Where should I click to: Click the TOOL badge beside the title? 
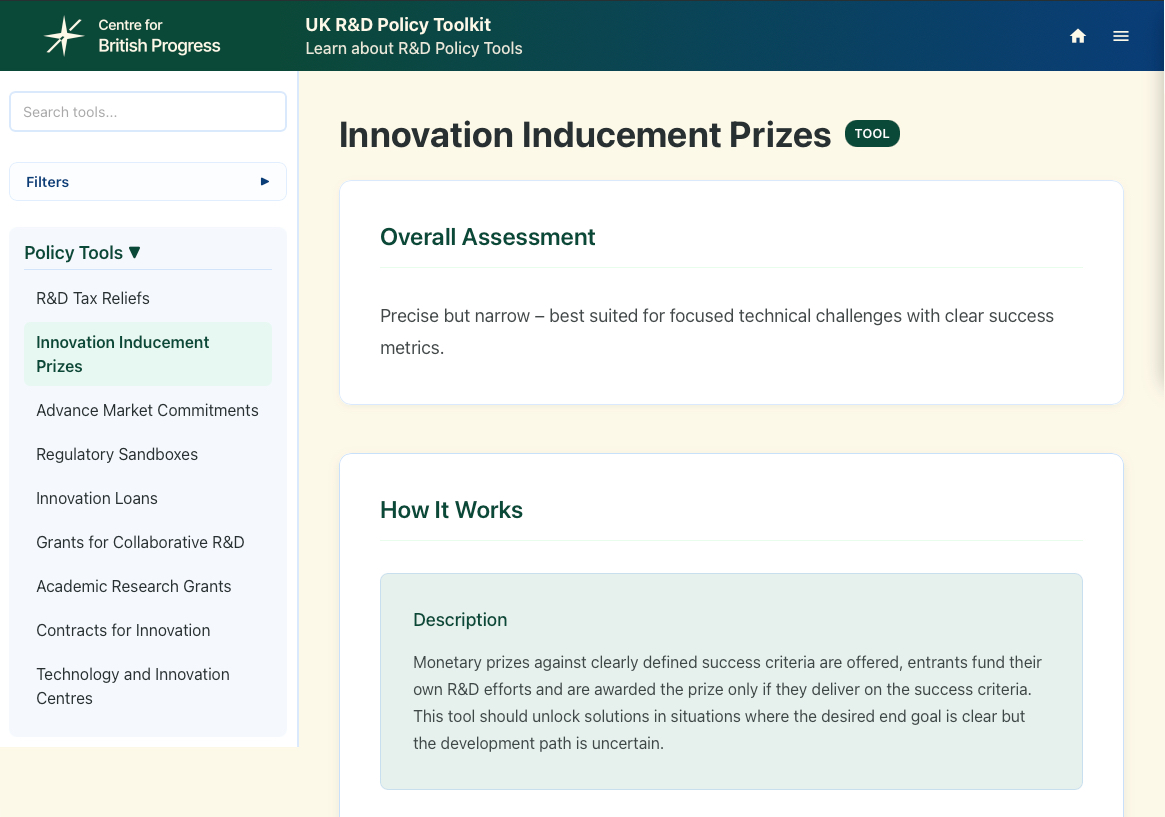(x=872, y=134)
